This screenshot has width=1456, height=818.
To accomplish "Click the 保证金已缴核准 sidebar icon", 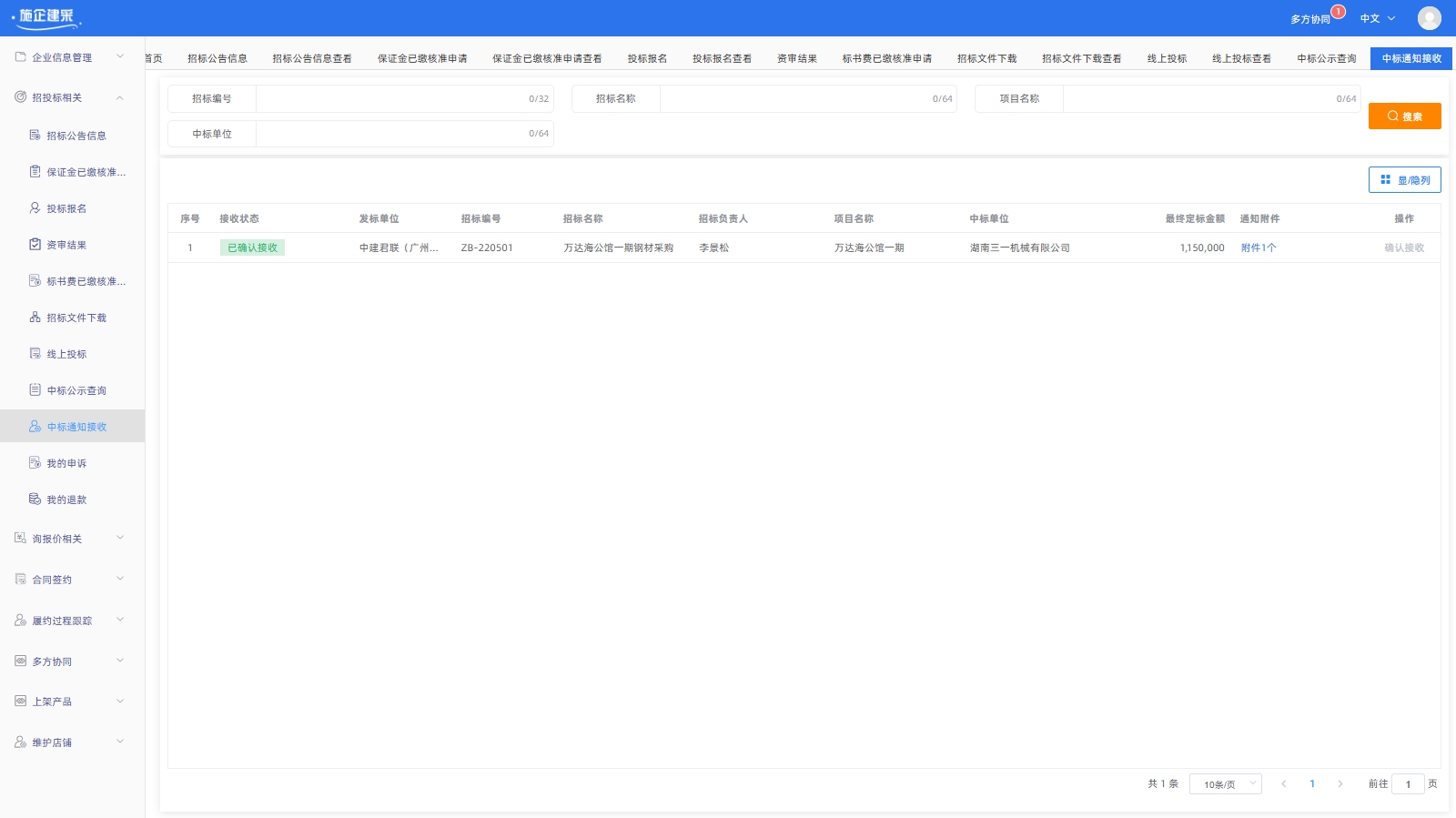I will click(35, 171).
